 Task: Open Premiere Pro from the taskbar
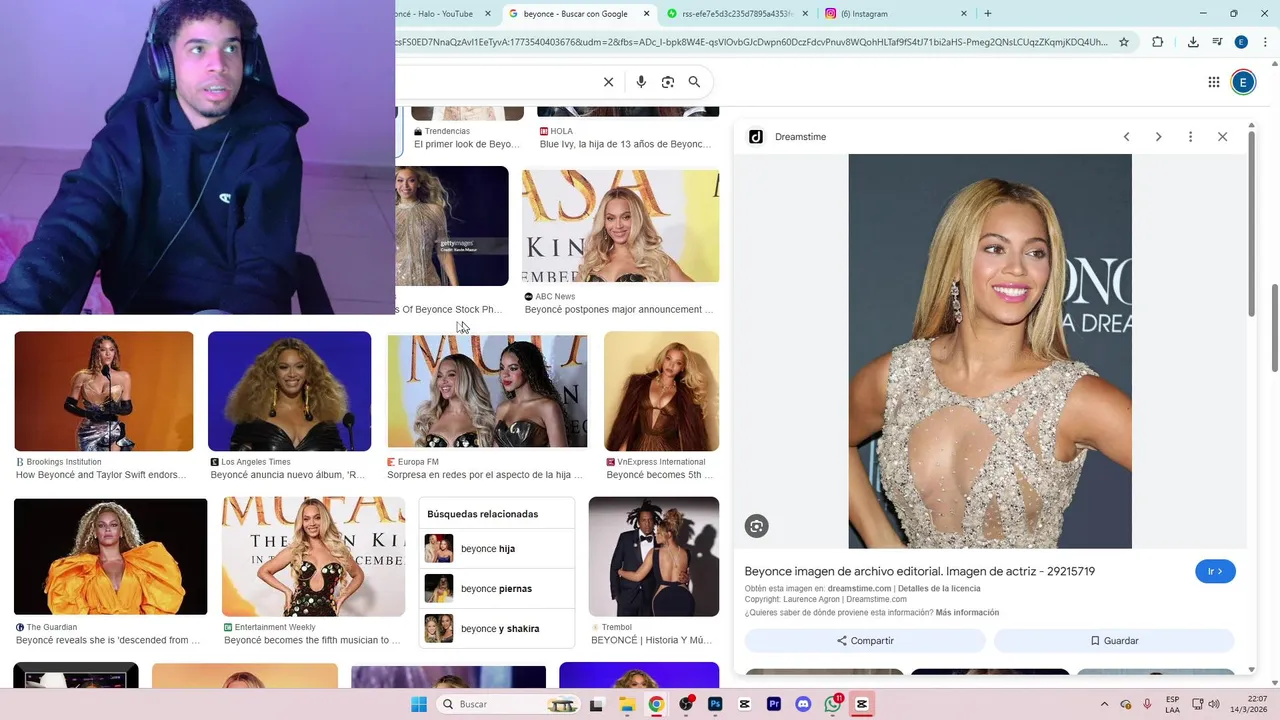(x=774, y=704)
